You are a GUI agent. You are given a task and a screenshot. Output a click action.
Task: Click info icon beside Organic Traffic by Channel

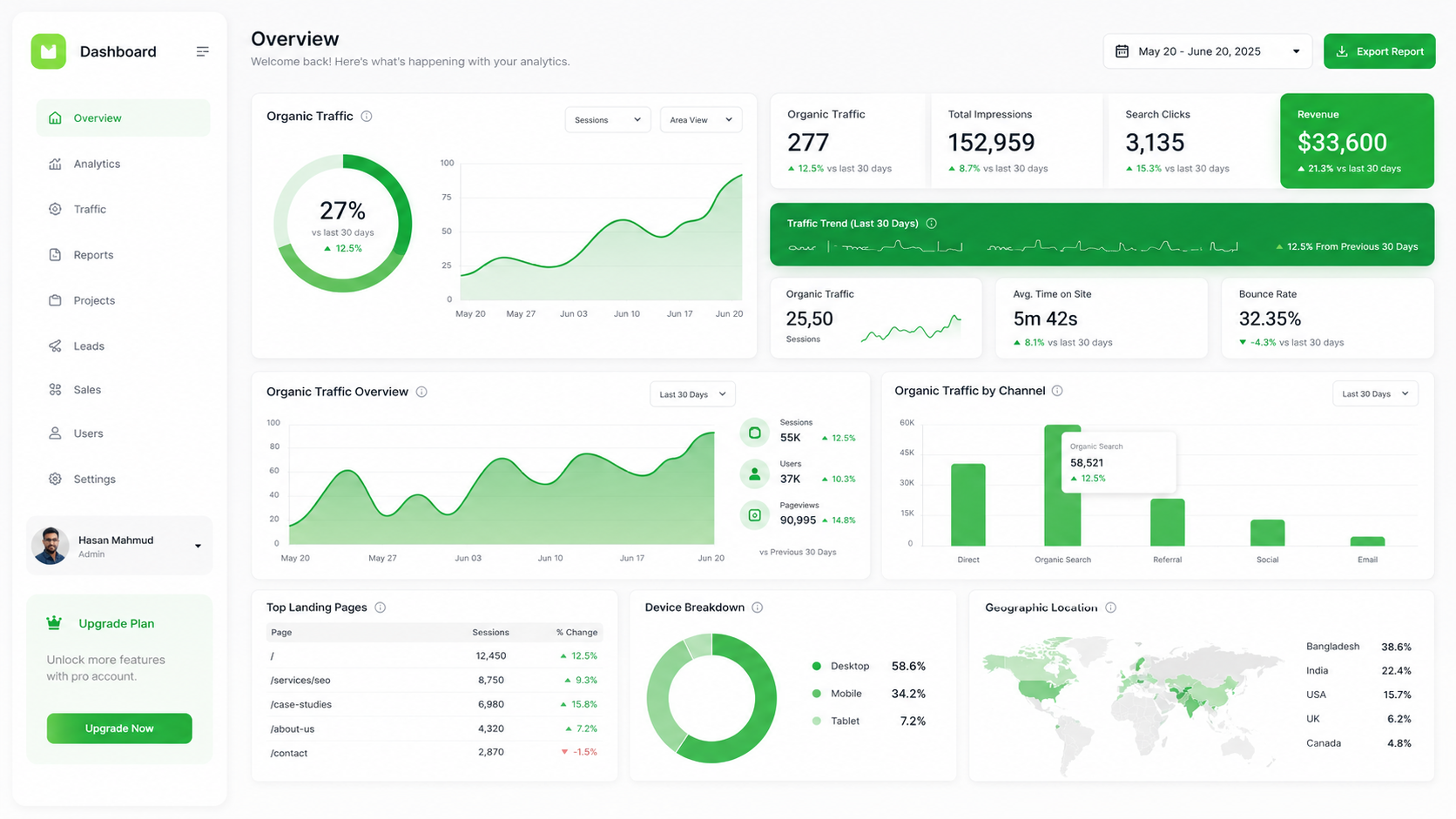(x=1057, y=391)
